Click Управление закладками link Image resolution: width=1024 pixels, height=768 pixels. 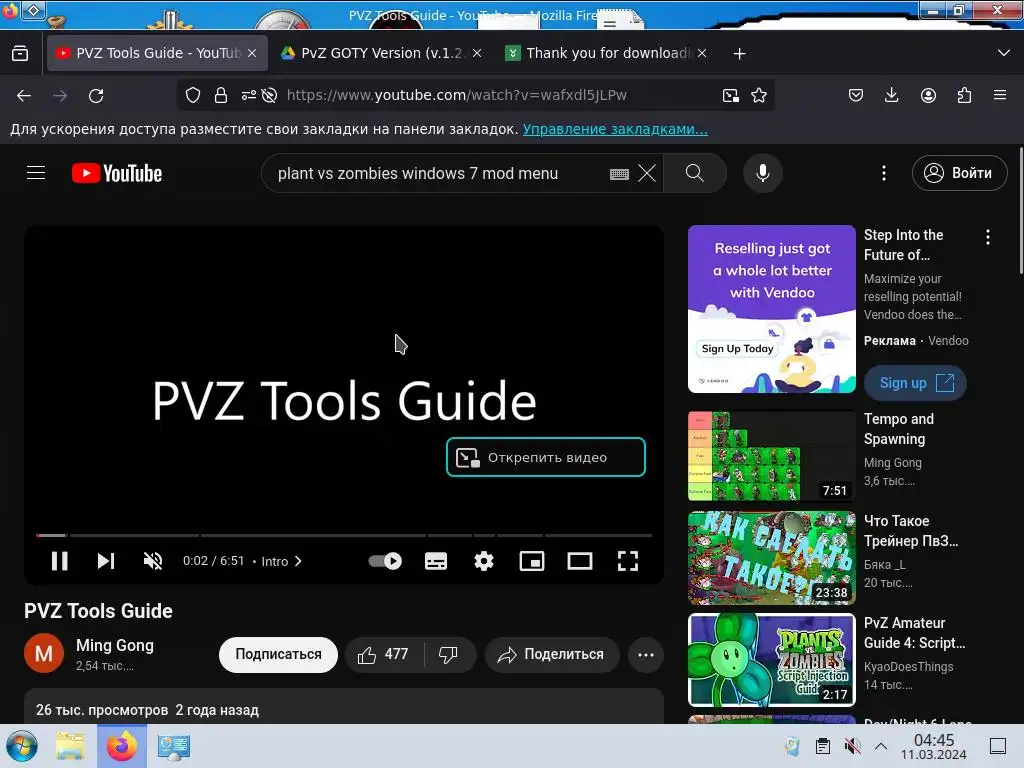(615, 129)
